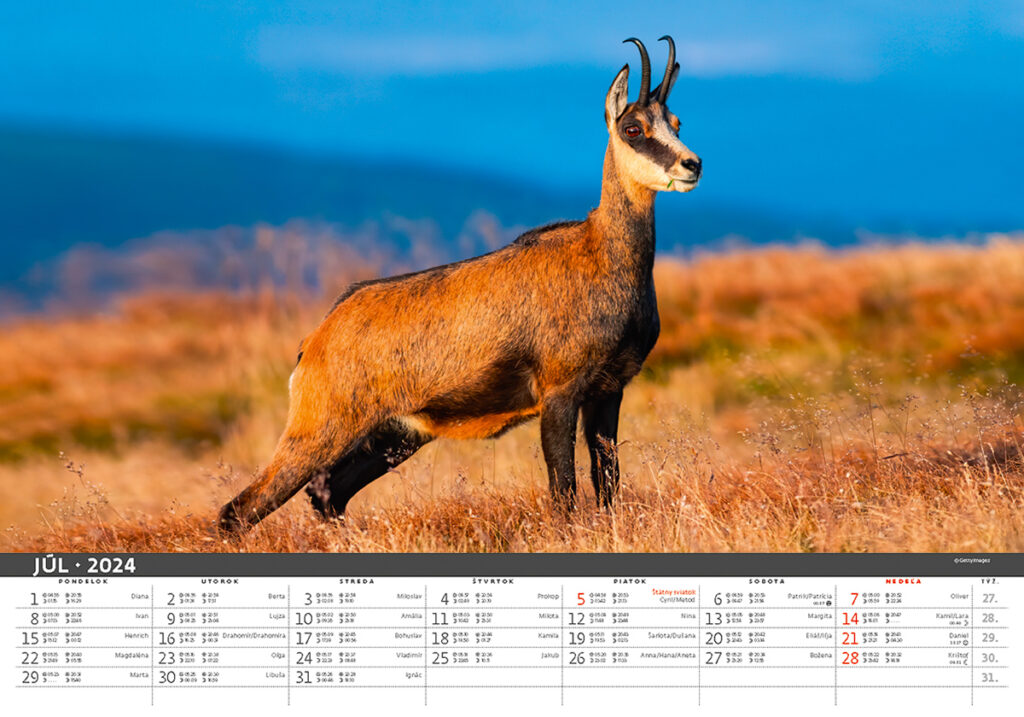The height and width of the screenshot is (717, 1024).
Task: Select the red date 5 state holiday
Action: pyautogui.click(x=580, y=599)
